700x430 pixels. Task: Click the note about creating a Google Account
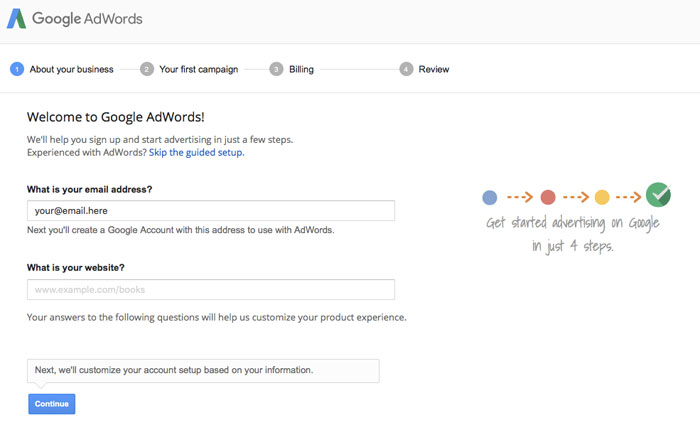[x=180, y=230]
